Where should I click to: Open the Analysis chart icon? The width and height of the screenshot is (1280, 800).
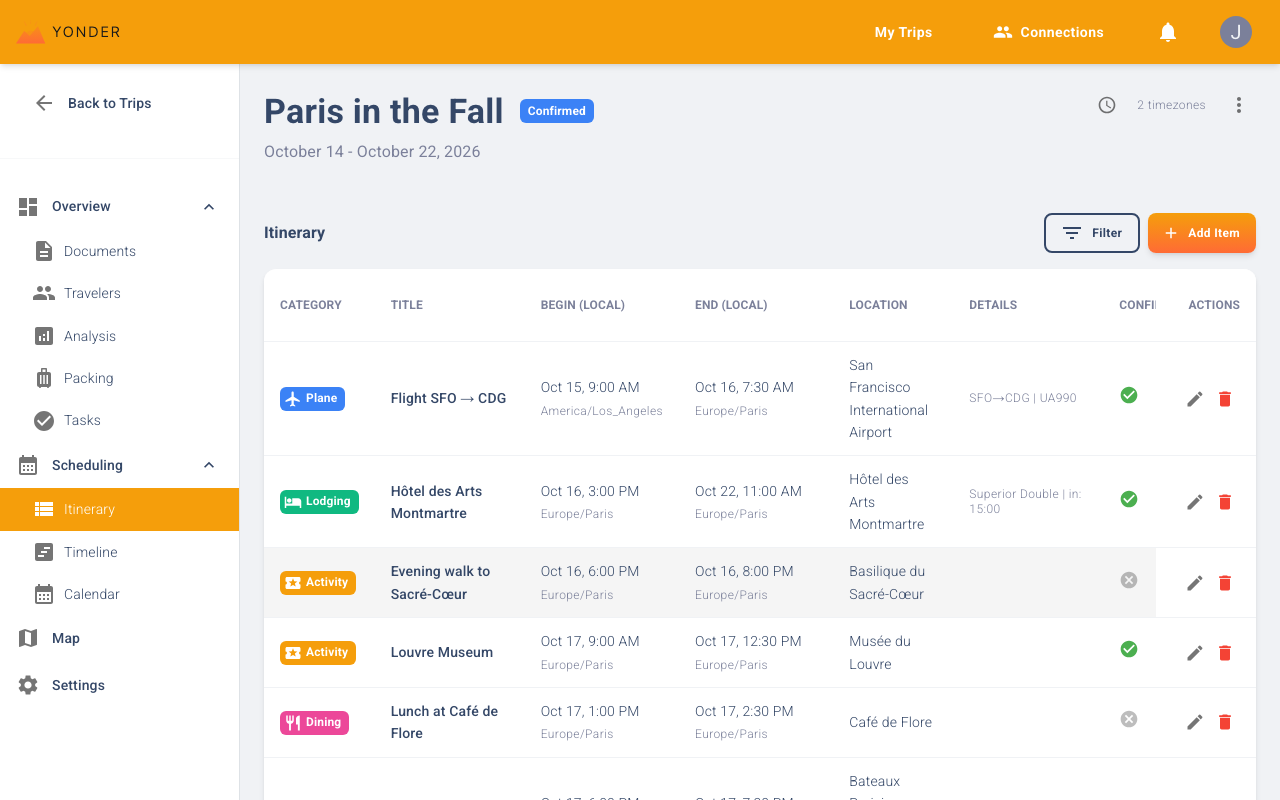point(43,335)
